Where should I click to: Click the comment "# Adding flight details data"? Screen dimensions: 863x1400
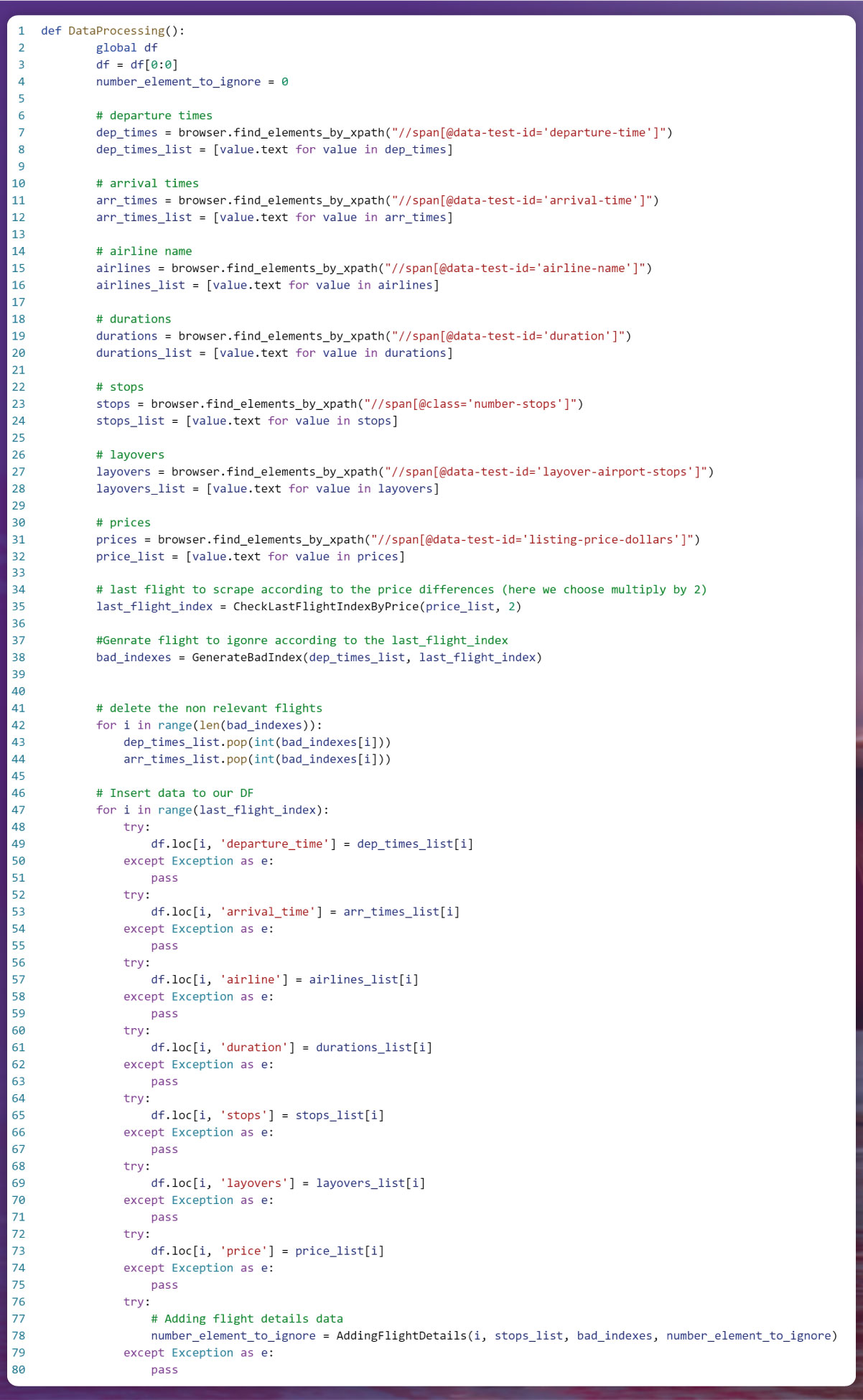click(247, 1320)
